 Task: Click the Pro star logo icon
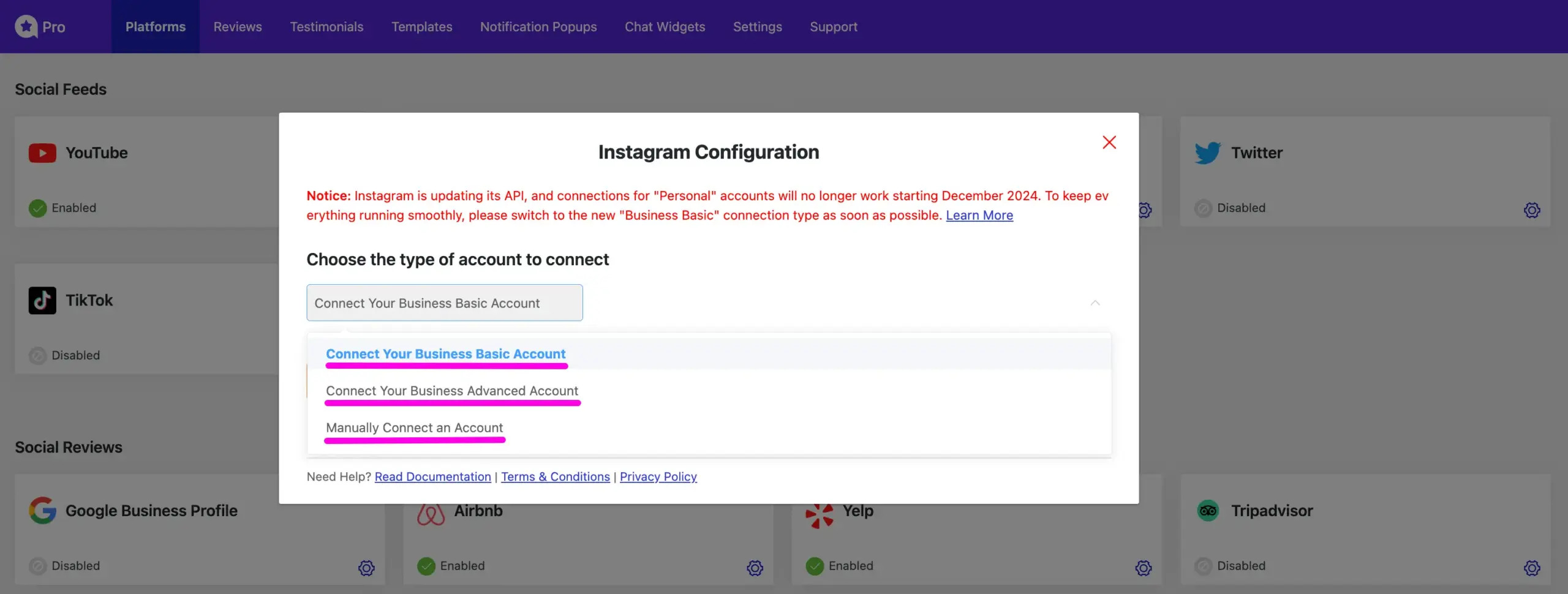click(26, 26)
